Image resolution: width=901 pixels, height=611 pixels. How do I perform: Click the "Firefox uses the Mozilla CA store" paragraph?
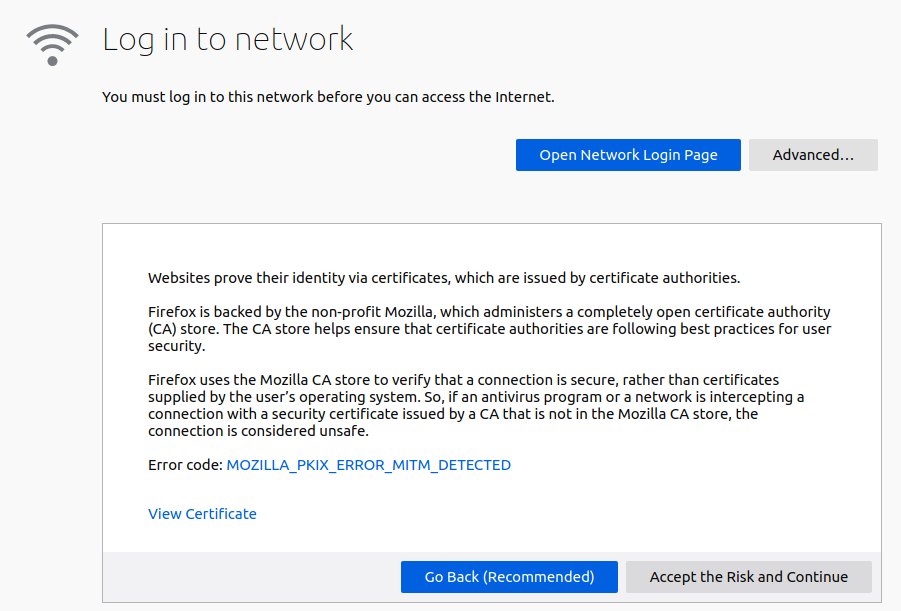[475, 406]
